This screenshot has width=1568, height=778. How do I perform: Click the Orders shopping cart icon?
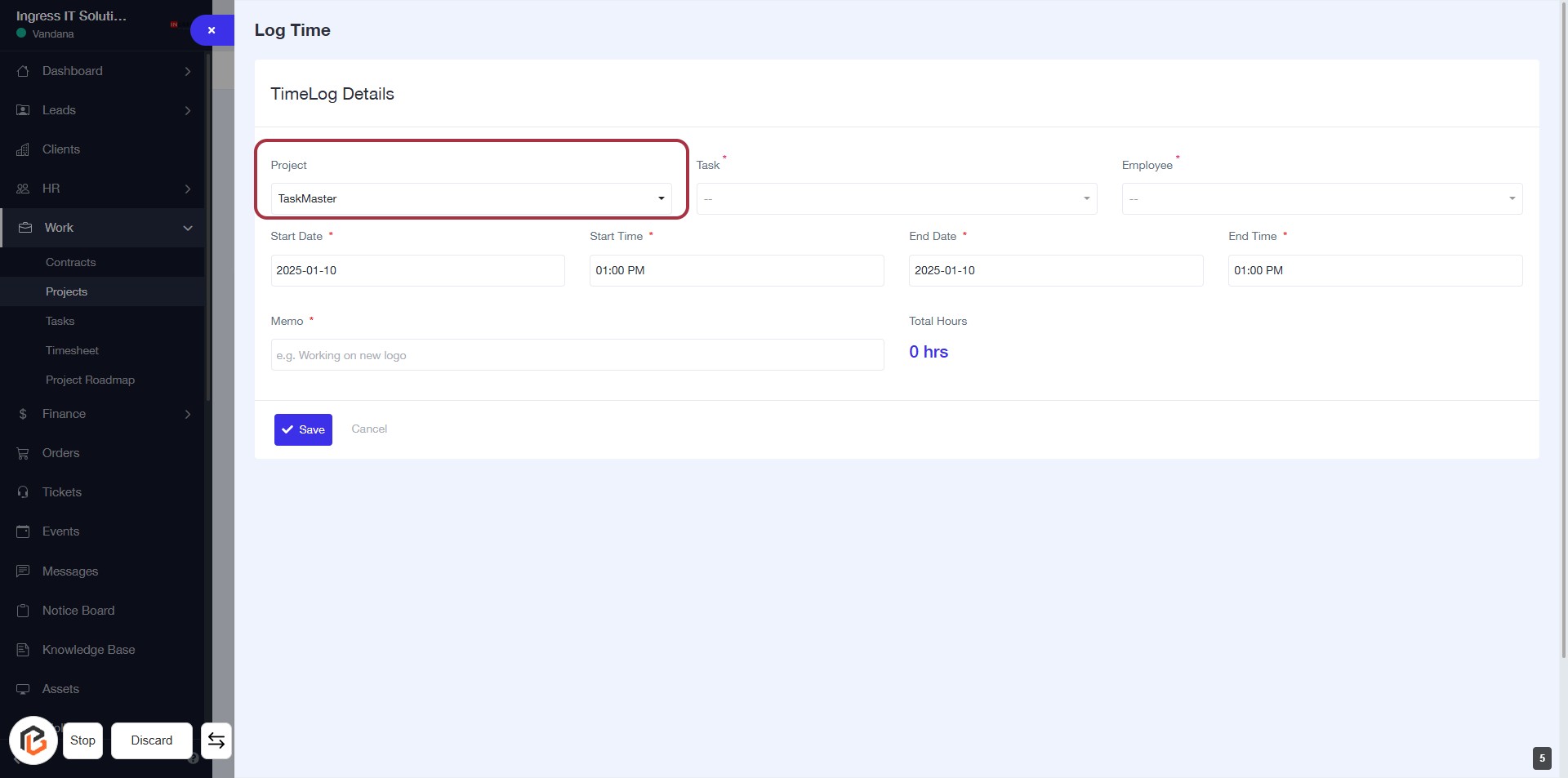[x=23, y=453]
